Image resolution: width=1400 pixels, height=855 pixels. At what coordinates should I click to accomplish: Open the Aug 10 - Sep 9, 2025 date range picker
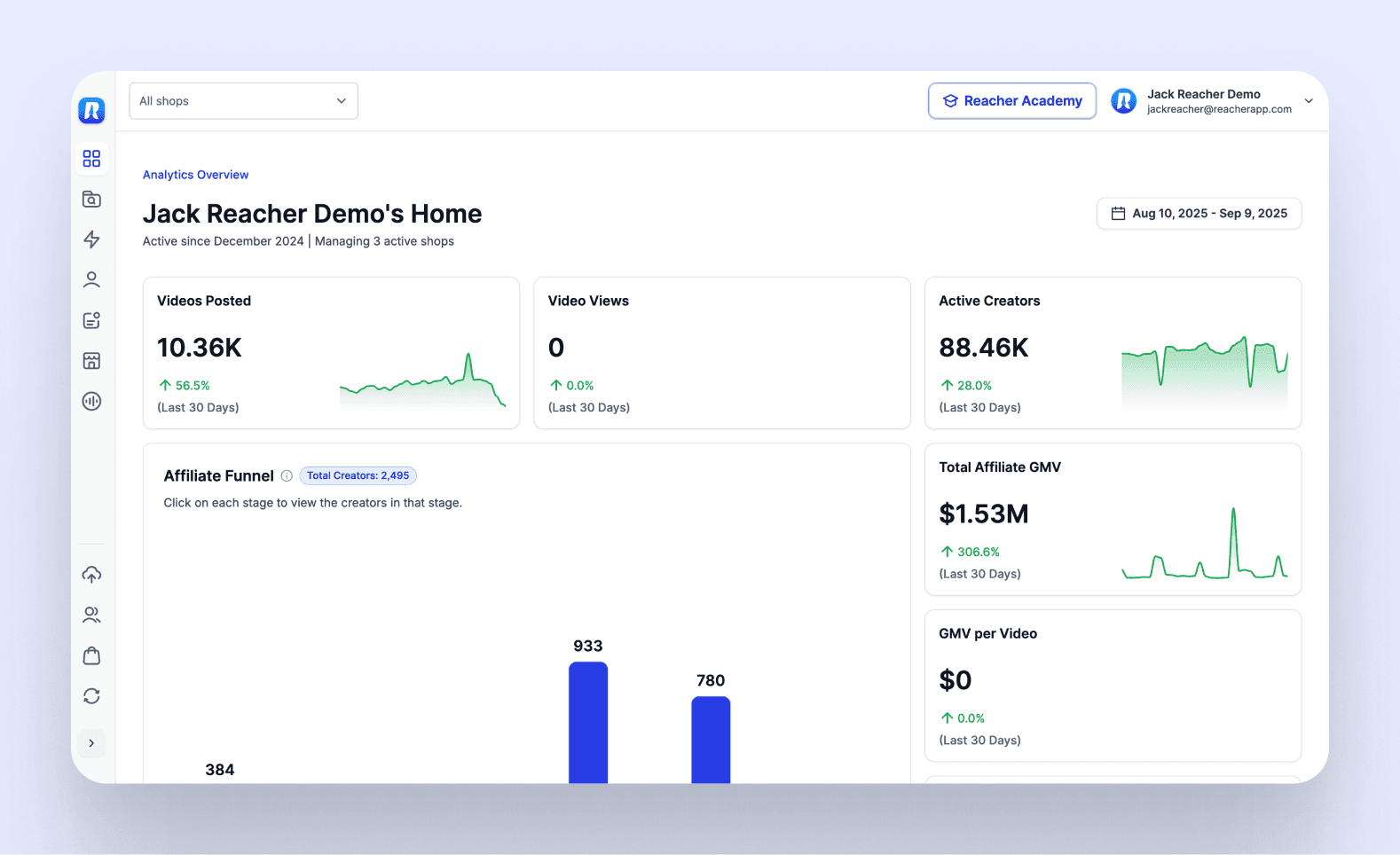point(1199,214)
